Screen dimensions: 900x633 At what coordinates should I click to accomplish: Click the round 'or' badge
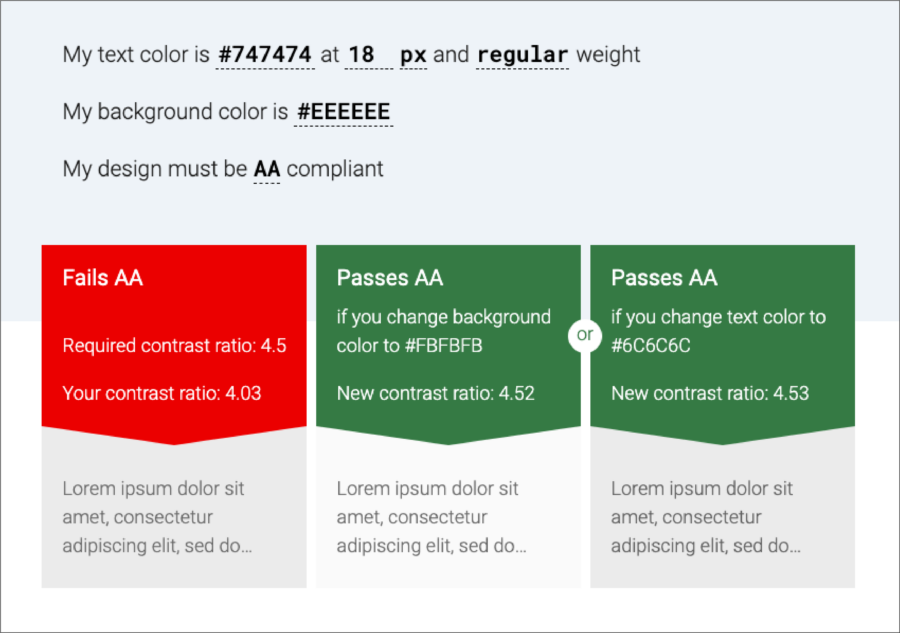click(585, 335)
